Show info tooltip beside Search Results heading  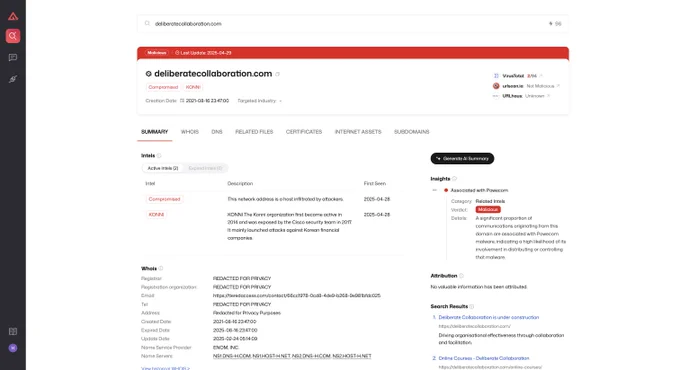[472, 306]
